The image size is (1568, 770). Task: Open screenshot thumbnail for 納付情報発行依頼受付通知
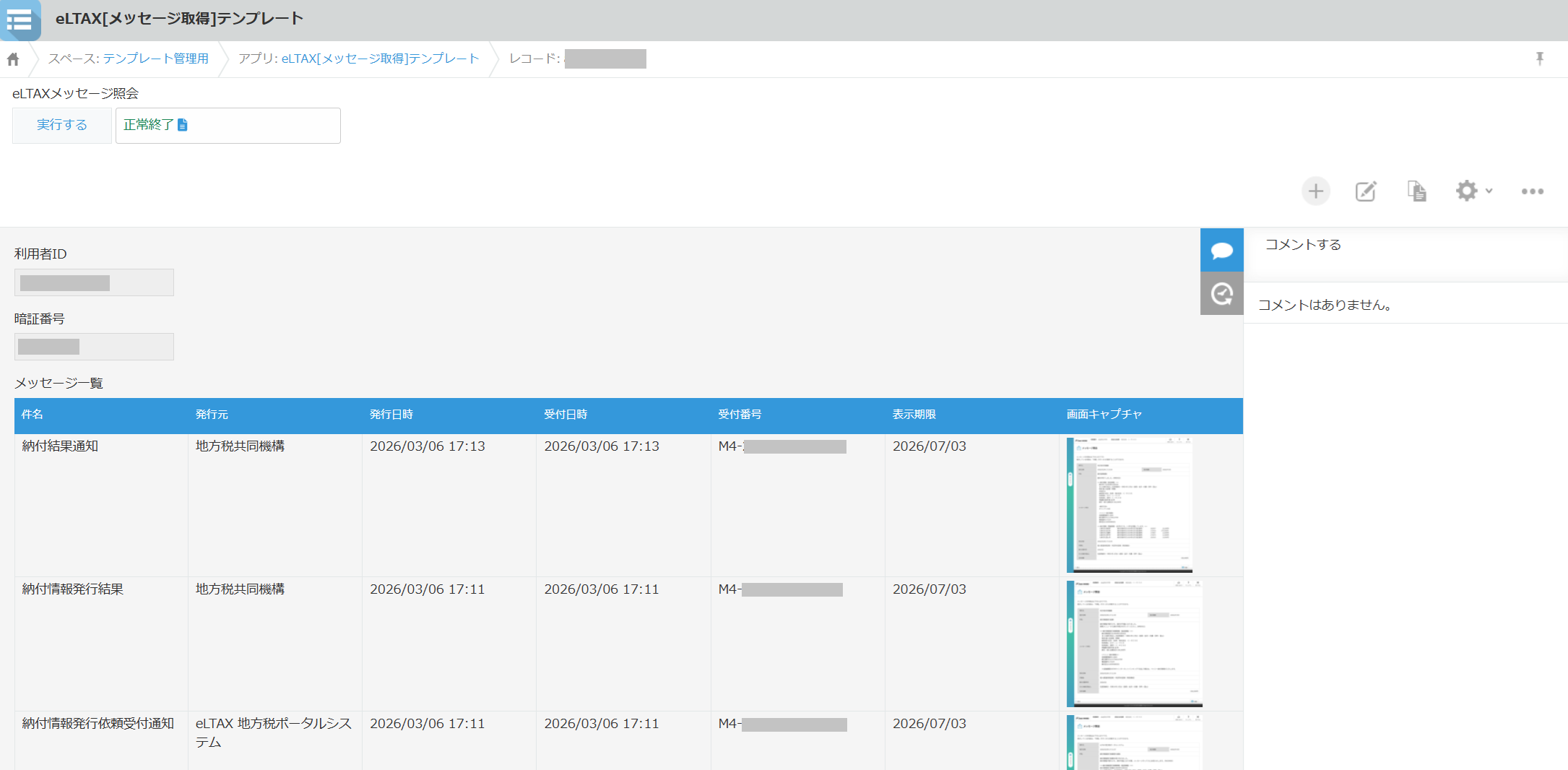tap(1134, 742)
